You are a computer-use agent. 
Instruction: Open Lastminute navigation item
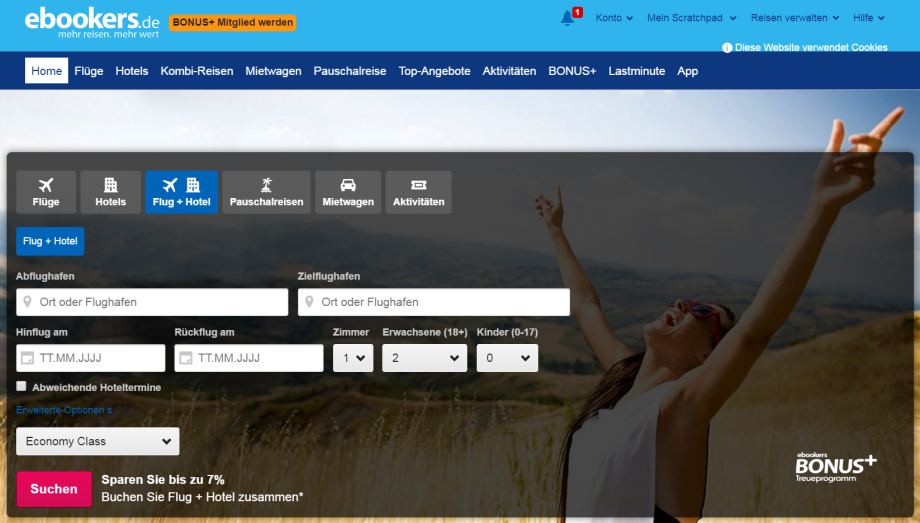637,71
